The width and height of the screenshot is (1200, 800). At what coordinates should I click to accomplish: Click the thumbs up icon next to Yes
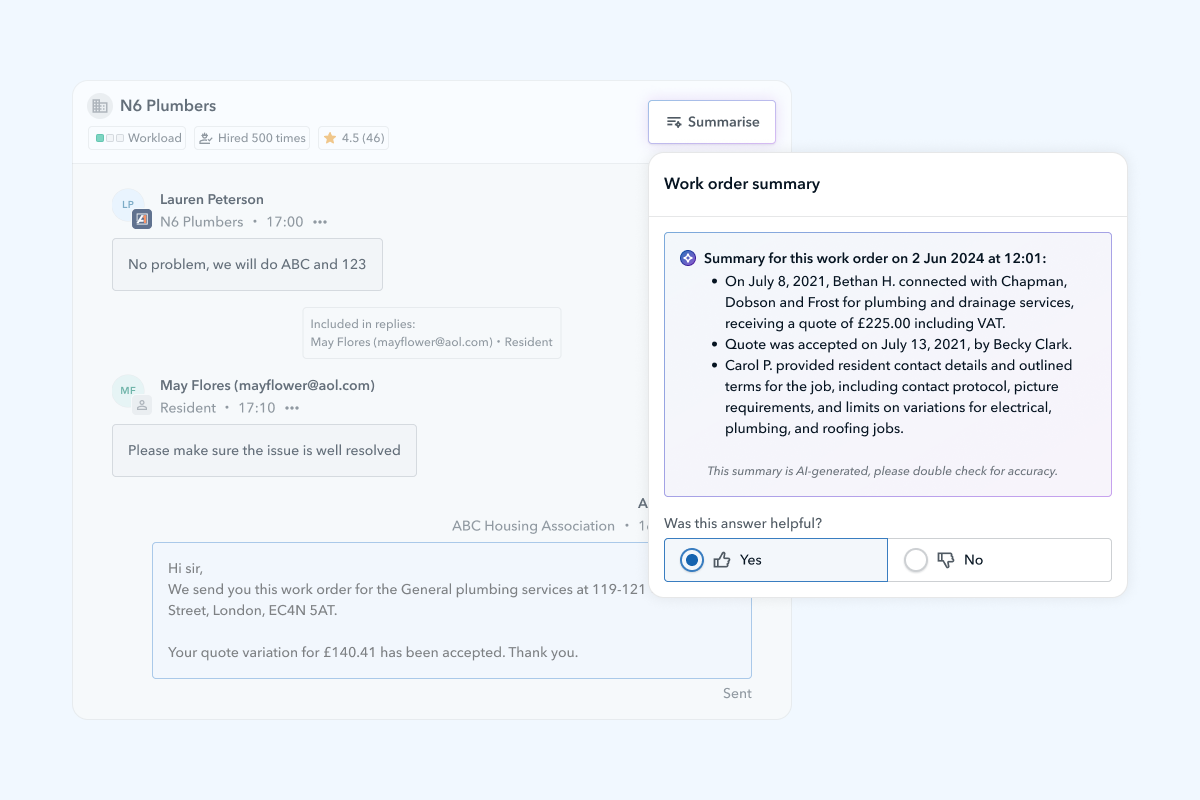pos(723,559)
